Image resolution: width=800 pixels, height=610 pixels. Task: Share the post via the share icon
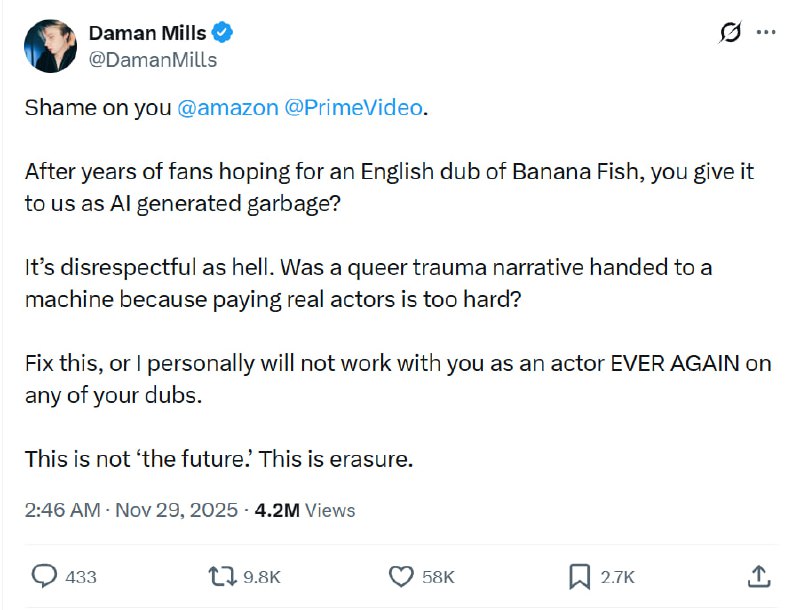[759, 576]
